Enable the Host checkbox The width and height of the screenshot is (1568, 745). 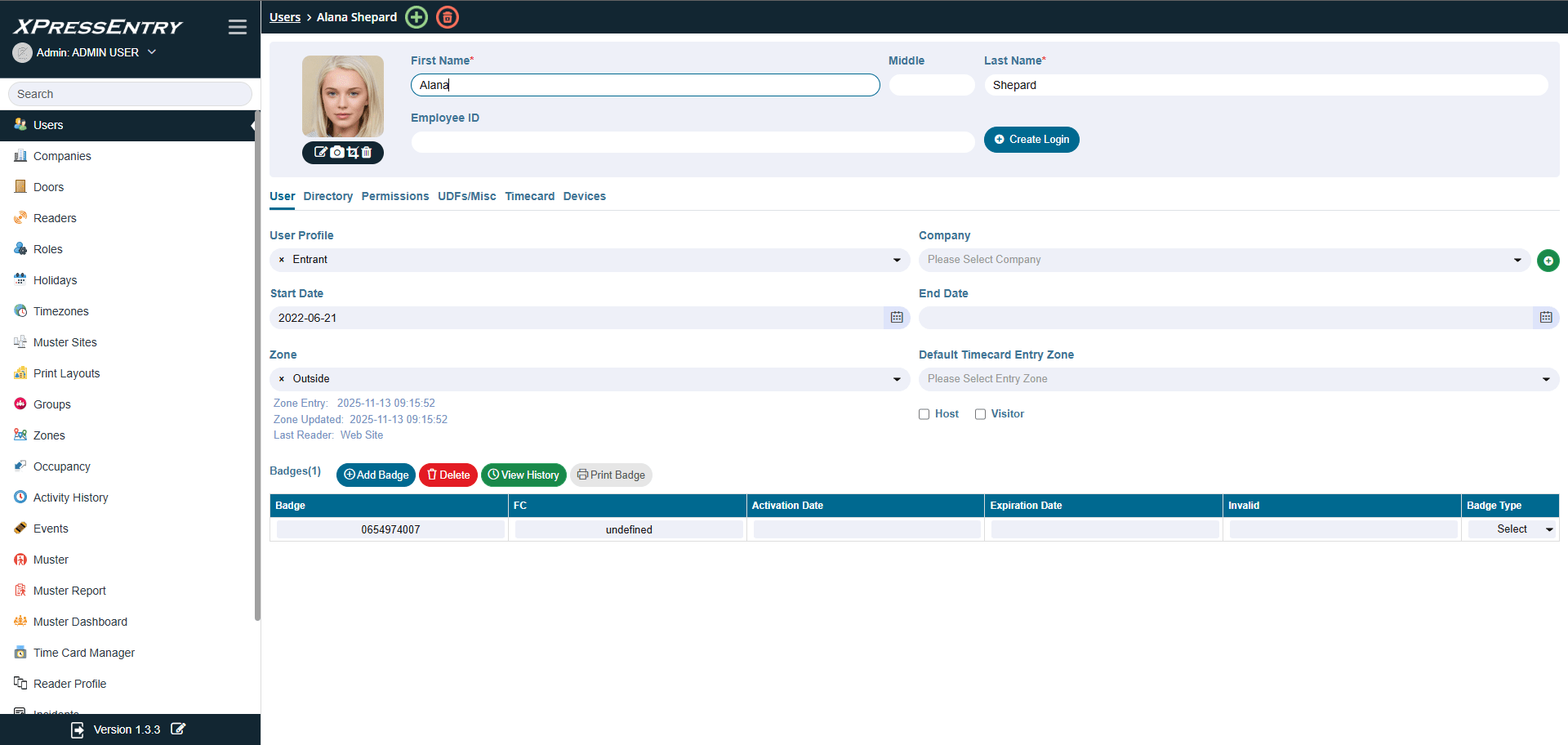click(x=924, y=414)
